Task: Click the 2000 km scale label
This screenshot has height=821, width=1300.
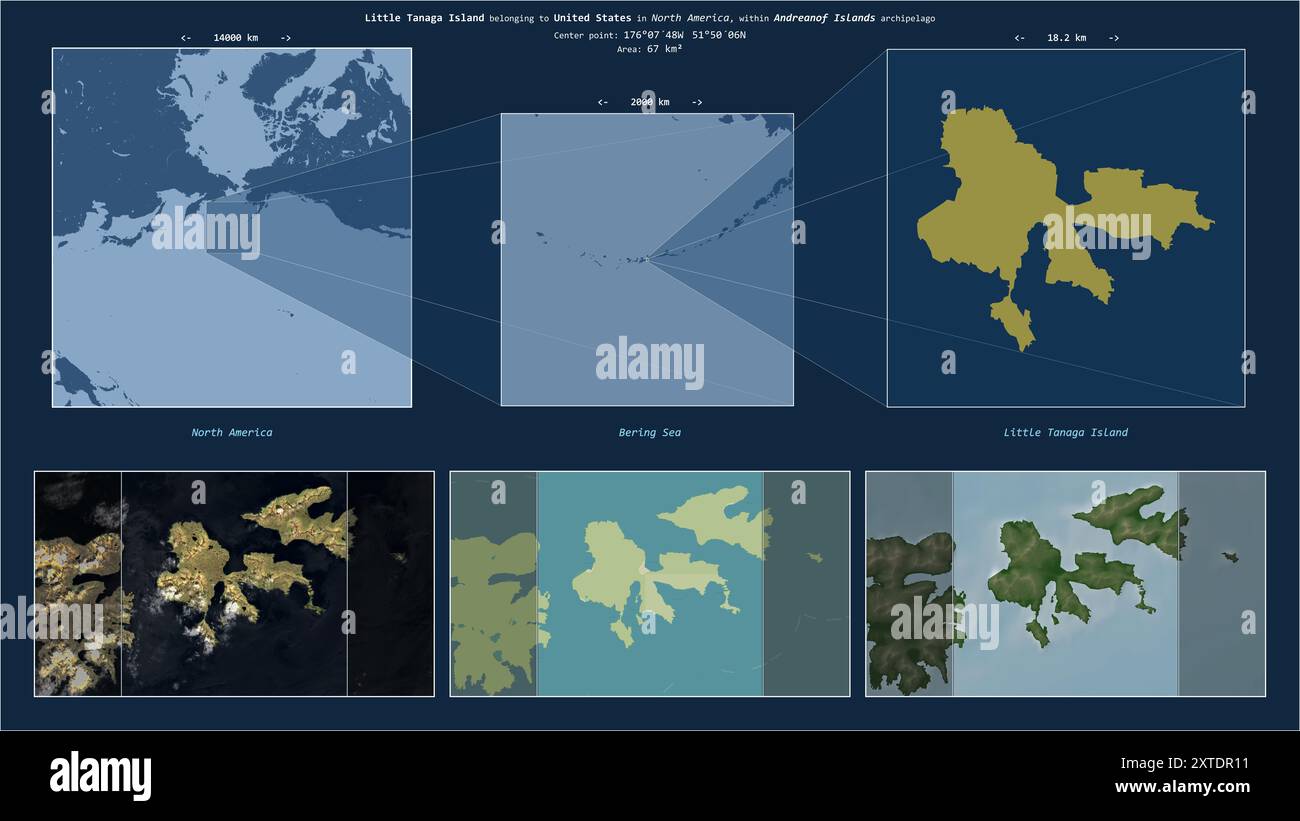Action: [x=650, y=102]
